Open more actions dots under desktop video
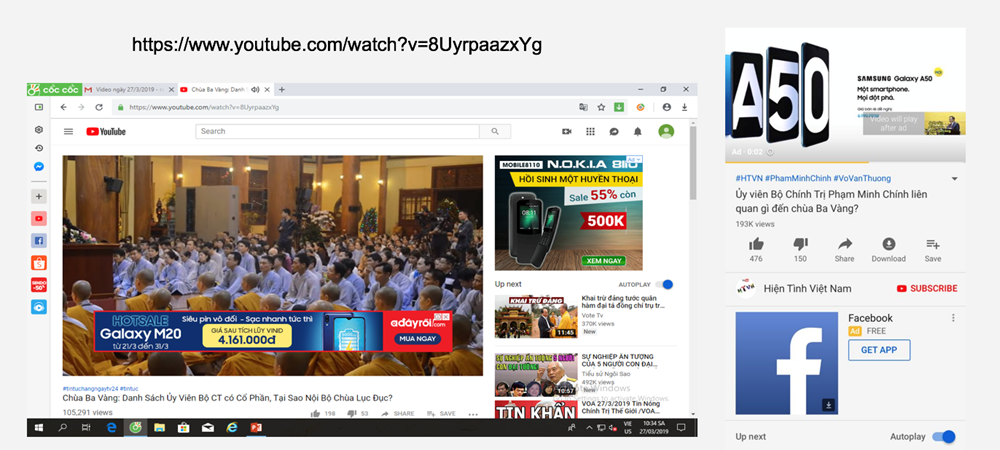 (473, 414)
